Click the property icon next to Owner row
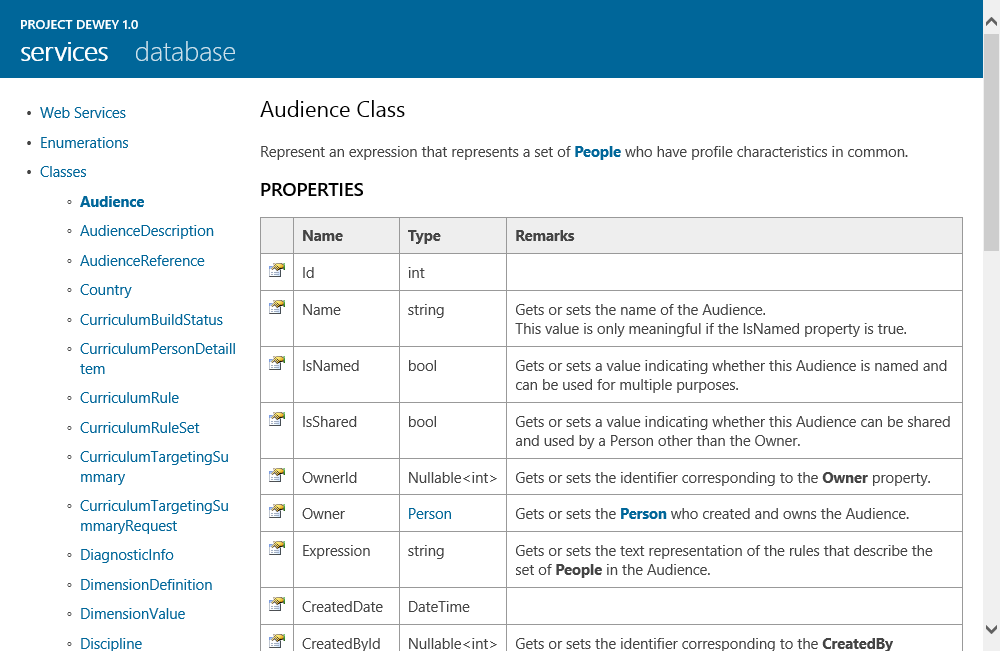This screenshot has width=1000, height=651. pyautogui.click(x=277, y=511)
